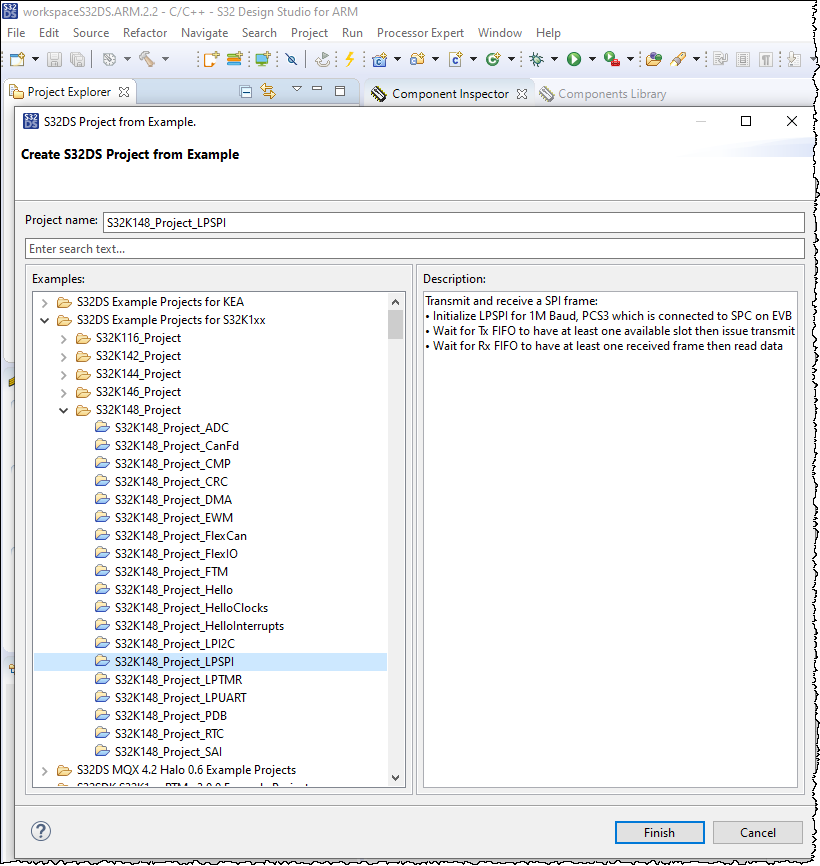
Task: Click the flashlight Search toolbar icon
Action: [x=678, y=59]
